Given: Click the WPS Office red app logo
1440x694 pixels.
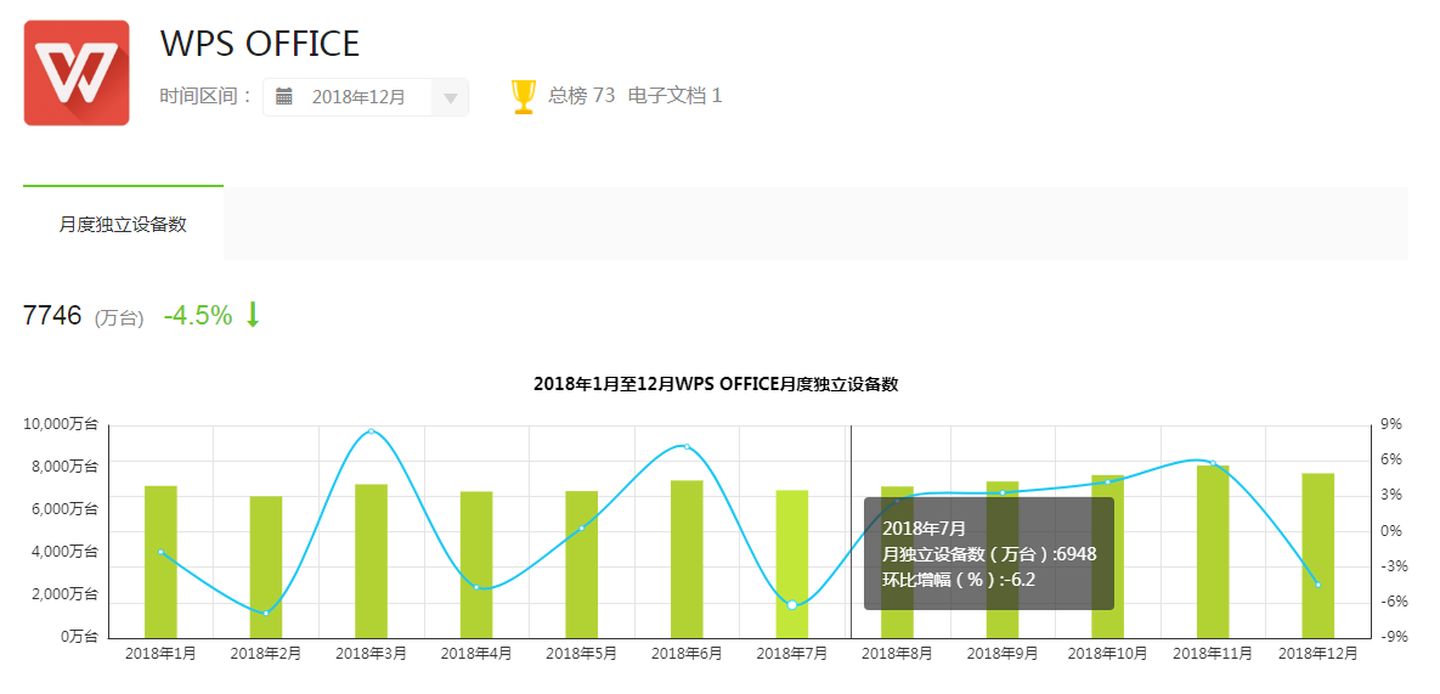Looking at the screenshot, I should (x=77, y=73).
